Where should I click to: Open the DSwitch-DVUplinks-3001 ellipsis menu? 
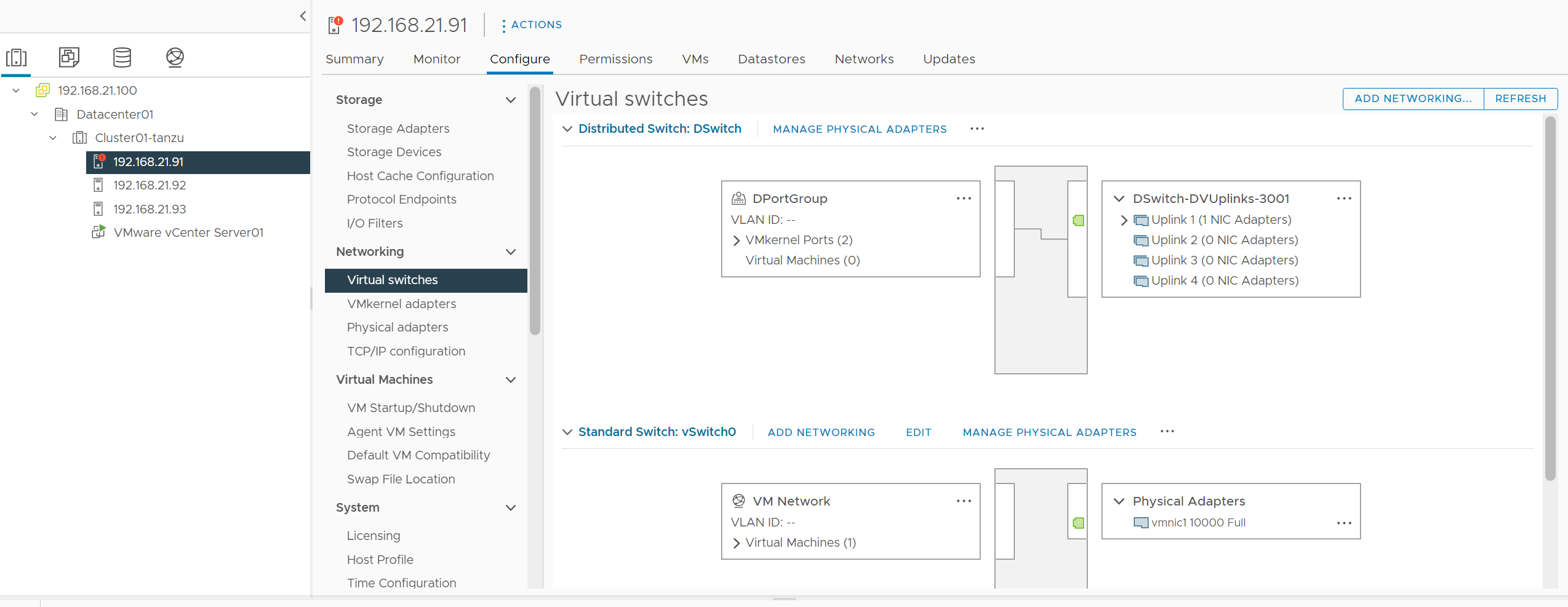(x=1344, y=199)
